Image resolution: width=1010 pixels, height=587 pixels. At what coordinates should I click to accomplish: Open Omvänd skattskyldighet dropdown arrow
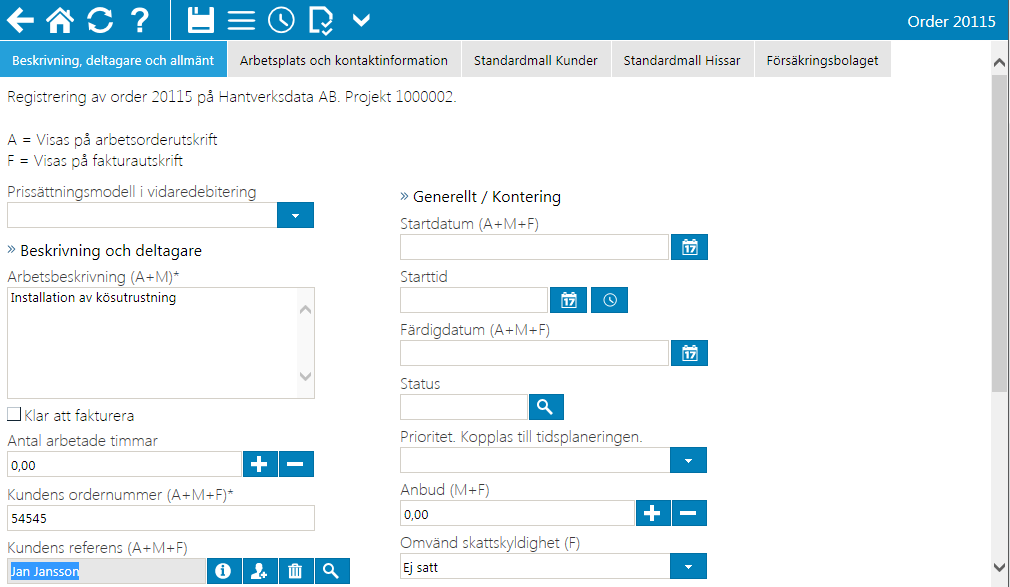(688, 566)
